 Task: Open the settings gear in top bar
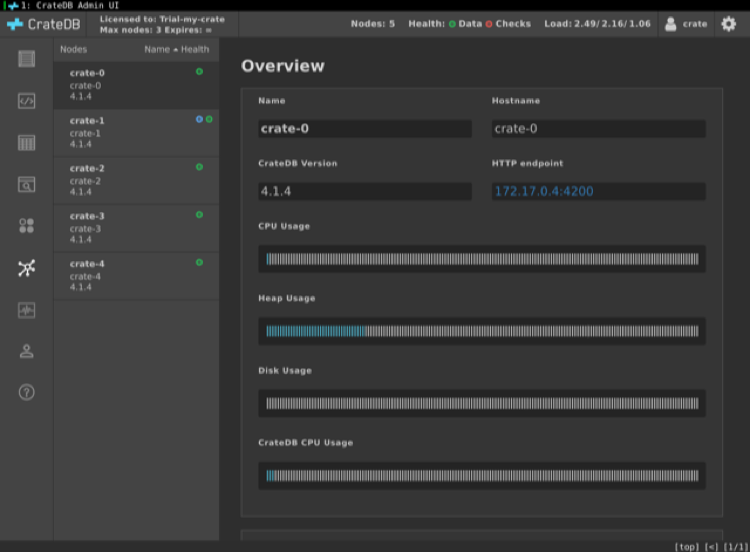(x=728, y=24)
